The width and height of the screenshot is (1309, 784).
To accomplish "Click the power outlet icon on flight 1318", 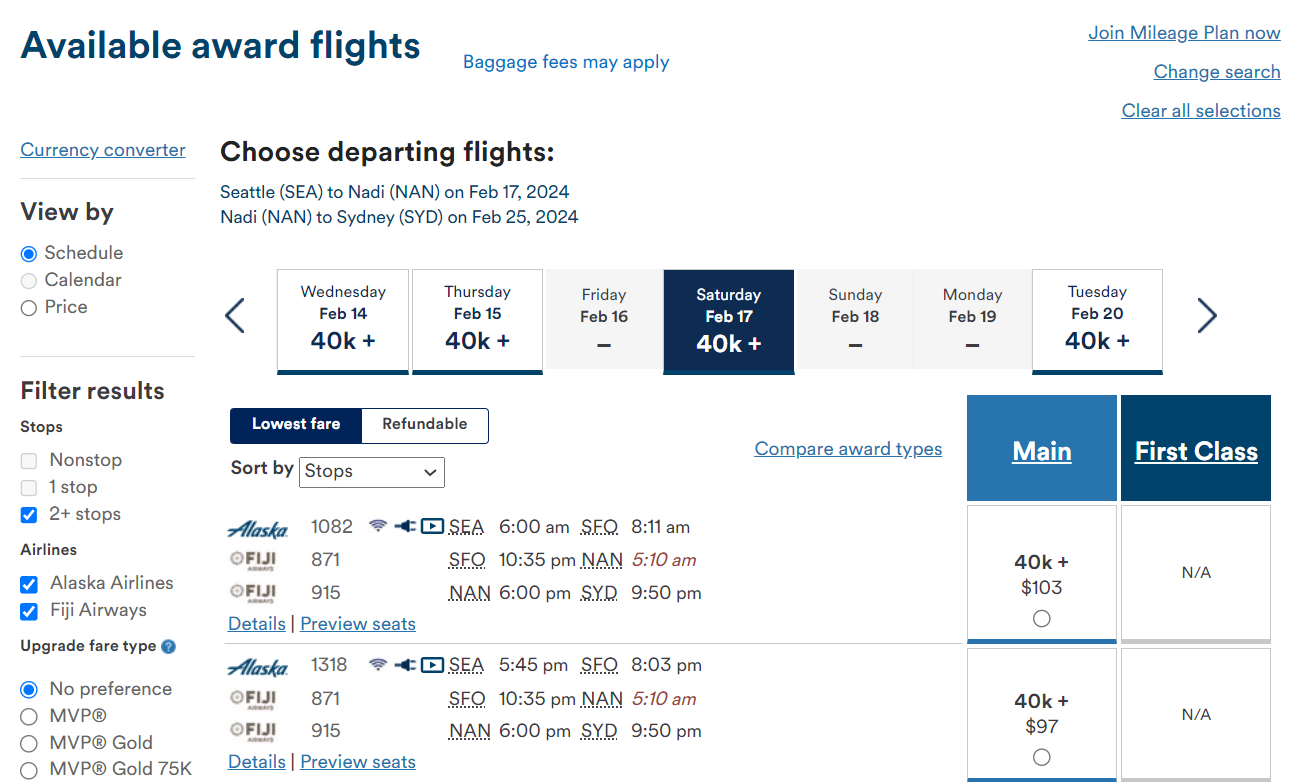I will tap(405, 664).
